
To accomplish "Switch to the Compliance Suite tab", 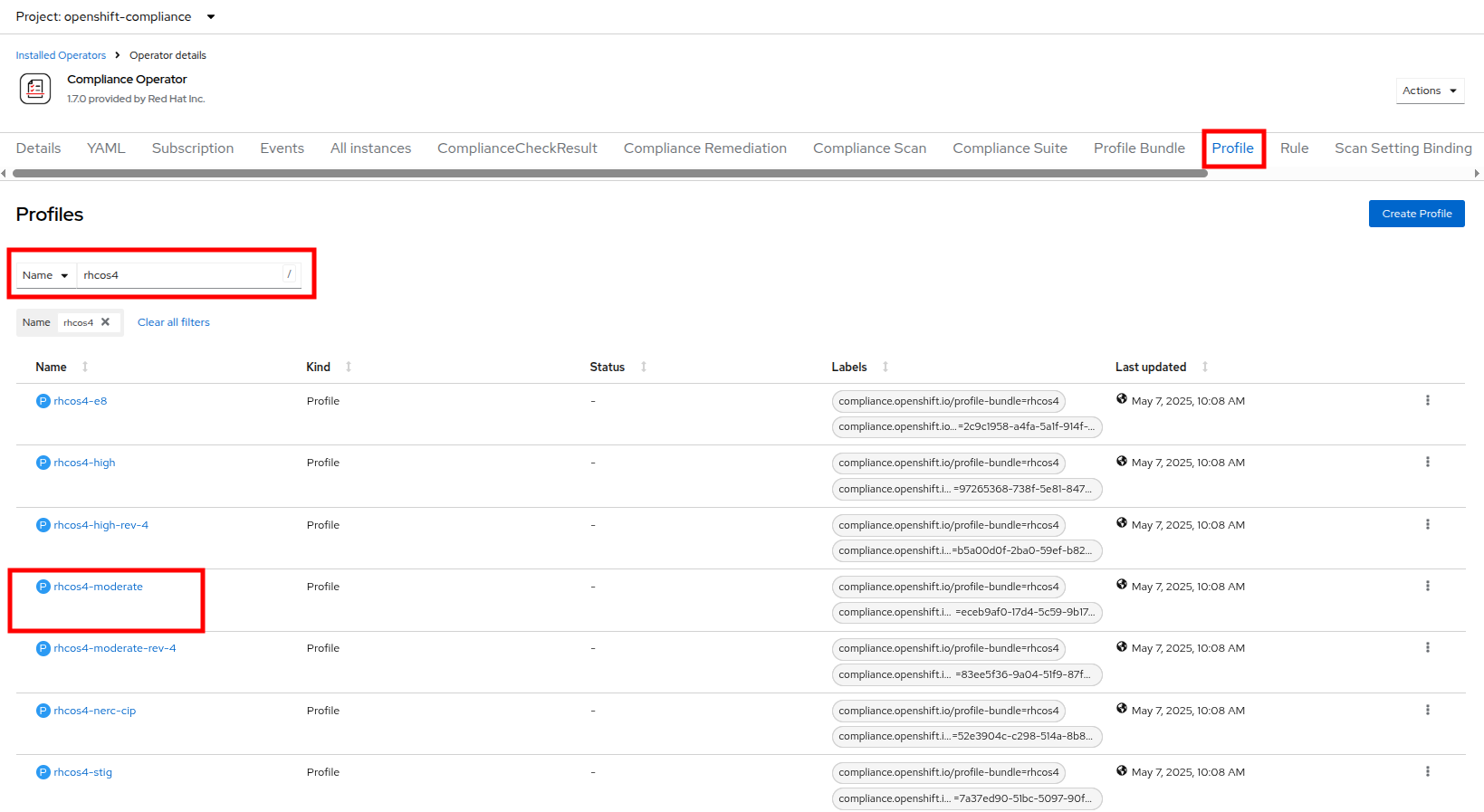I will point(1010,148).
